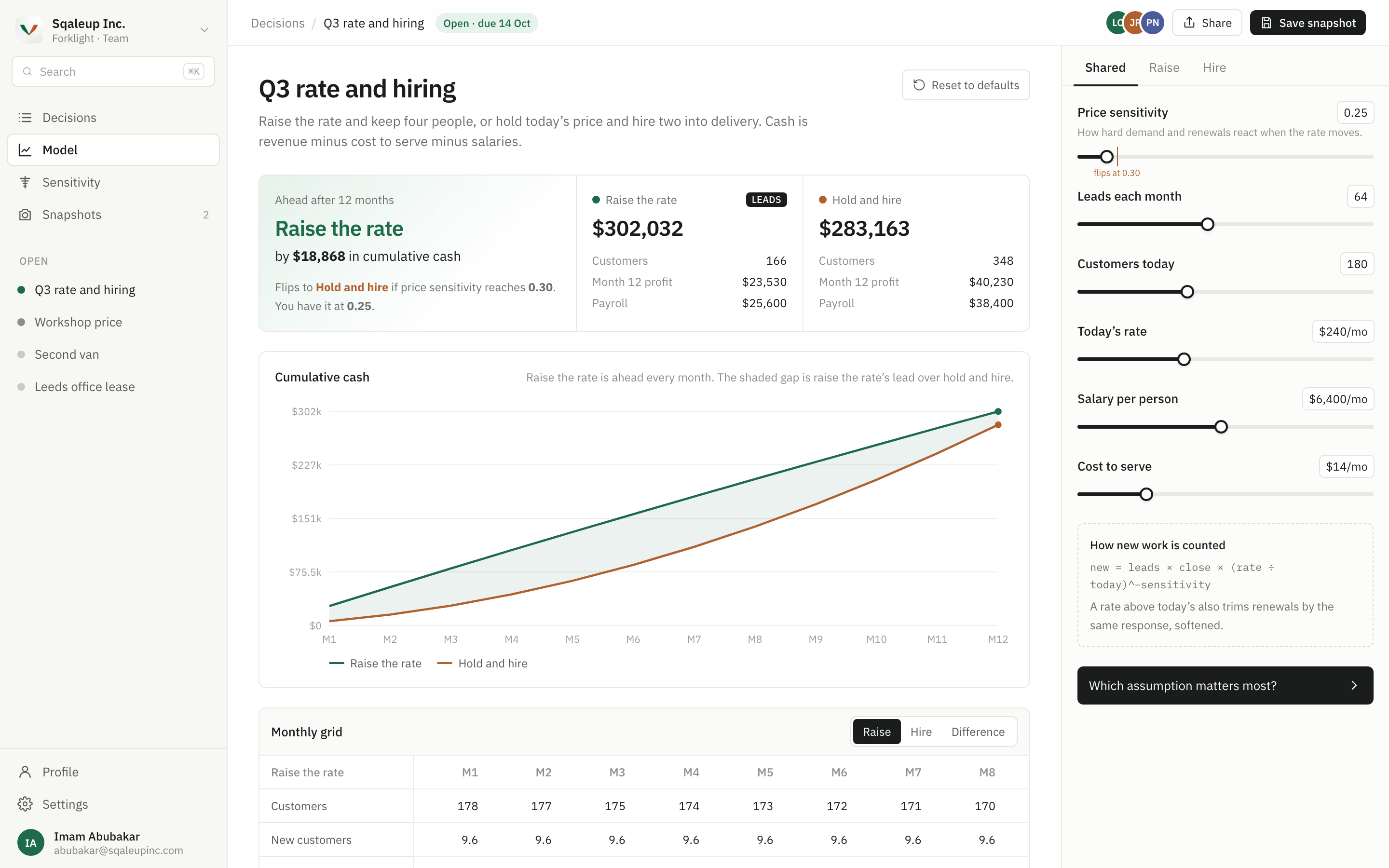Select Difference in Monthly grid toggle
1389x868 pixels.
pyautogui.click(x=978, y=732)
